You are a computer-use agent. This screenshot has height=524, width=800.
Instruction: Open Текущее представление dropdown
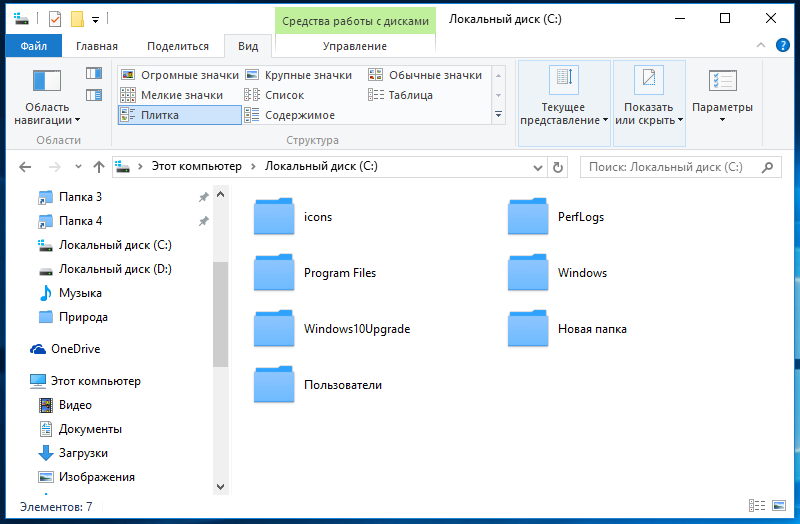pos(564,103)
